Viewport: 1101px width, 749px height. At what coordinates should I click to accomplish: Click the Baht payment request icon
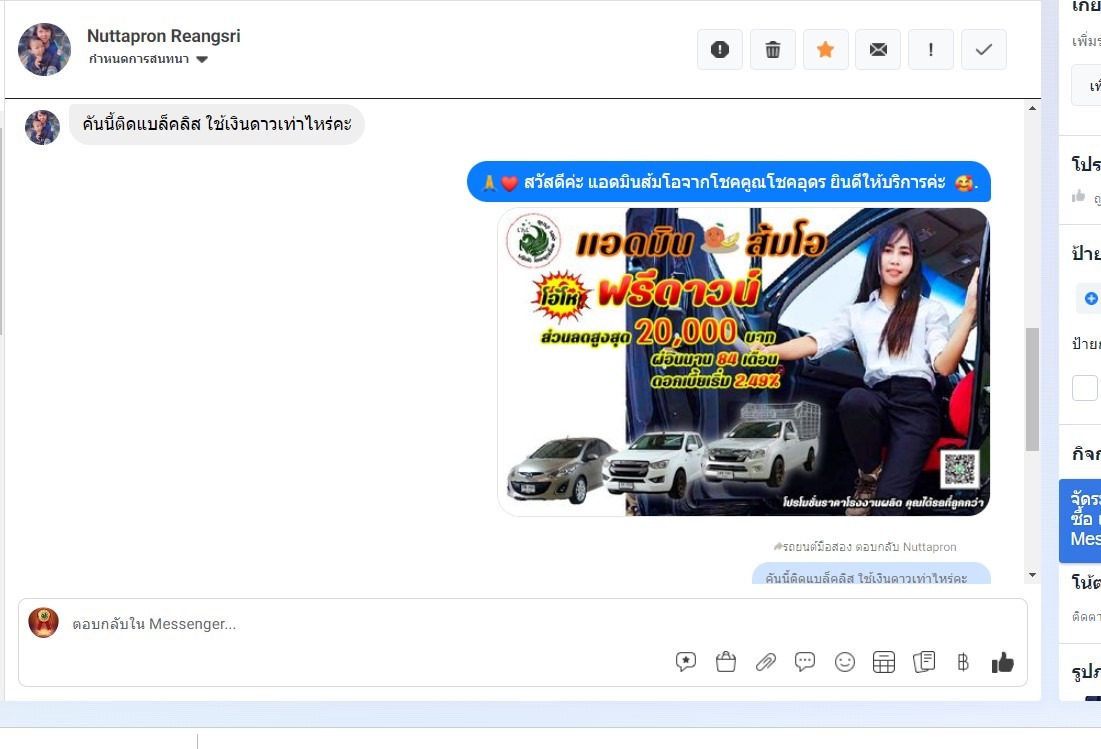(963, 662)
